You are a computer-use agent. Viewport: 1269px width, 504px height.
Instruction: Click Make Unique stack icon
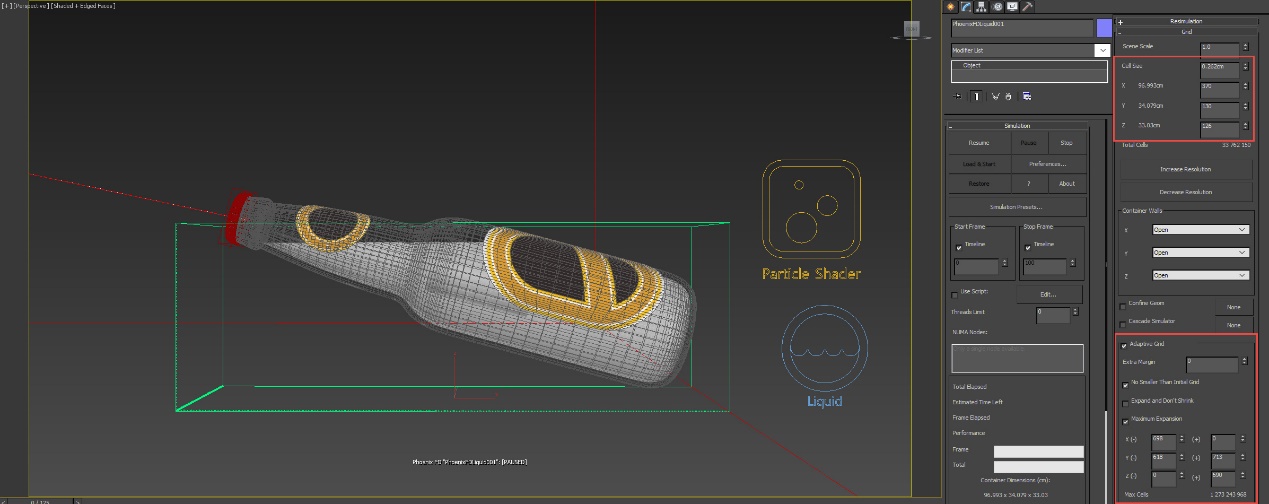point(995,96)
